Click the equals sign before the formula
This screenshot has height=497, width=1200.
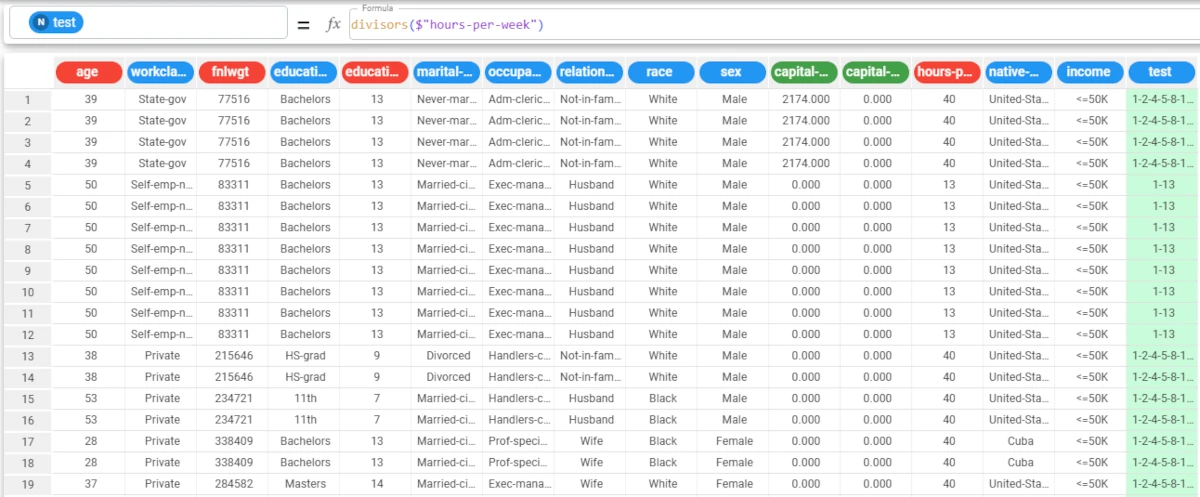pyautogui.click(x=303, y=24)
